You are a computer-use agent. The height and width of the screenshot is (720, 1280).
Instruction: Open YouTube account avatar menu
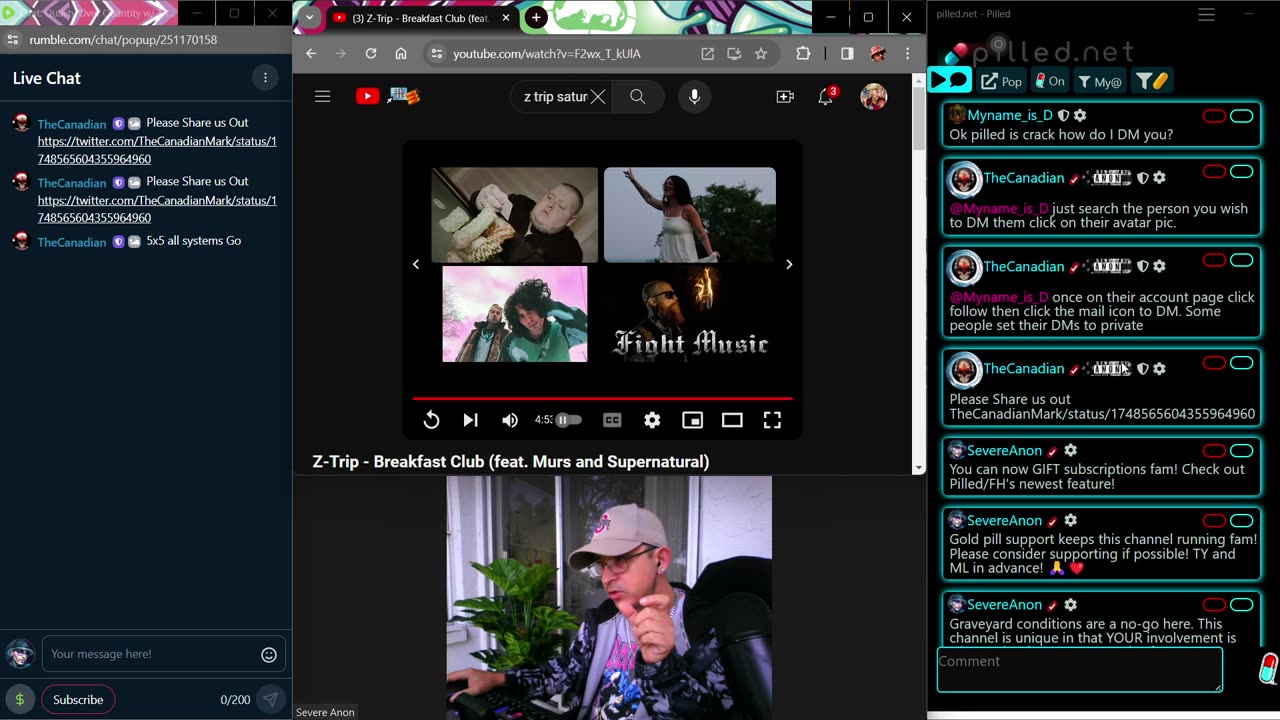(x=873, y=96)
